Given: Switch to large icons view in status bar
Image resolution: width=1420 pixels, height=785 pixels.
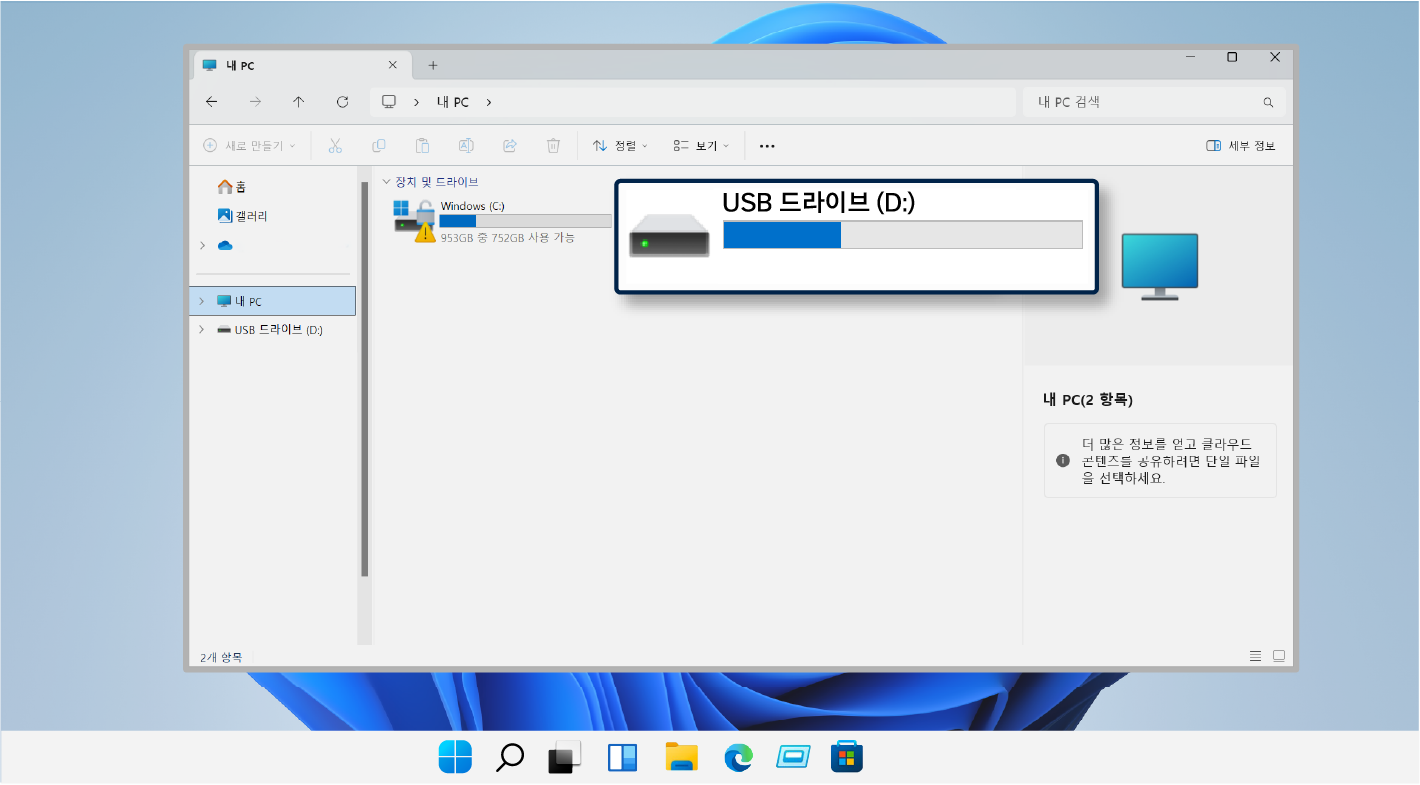Looking at the screenshot, I should (x=1278, y=656).
